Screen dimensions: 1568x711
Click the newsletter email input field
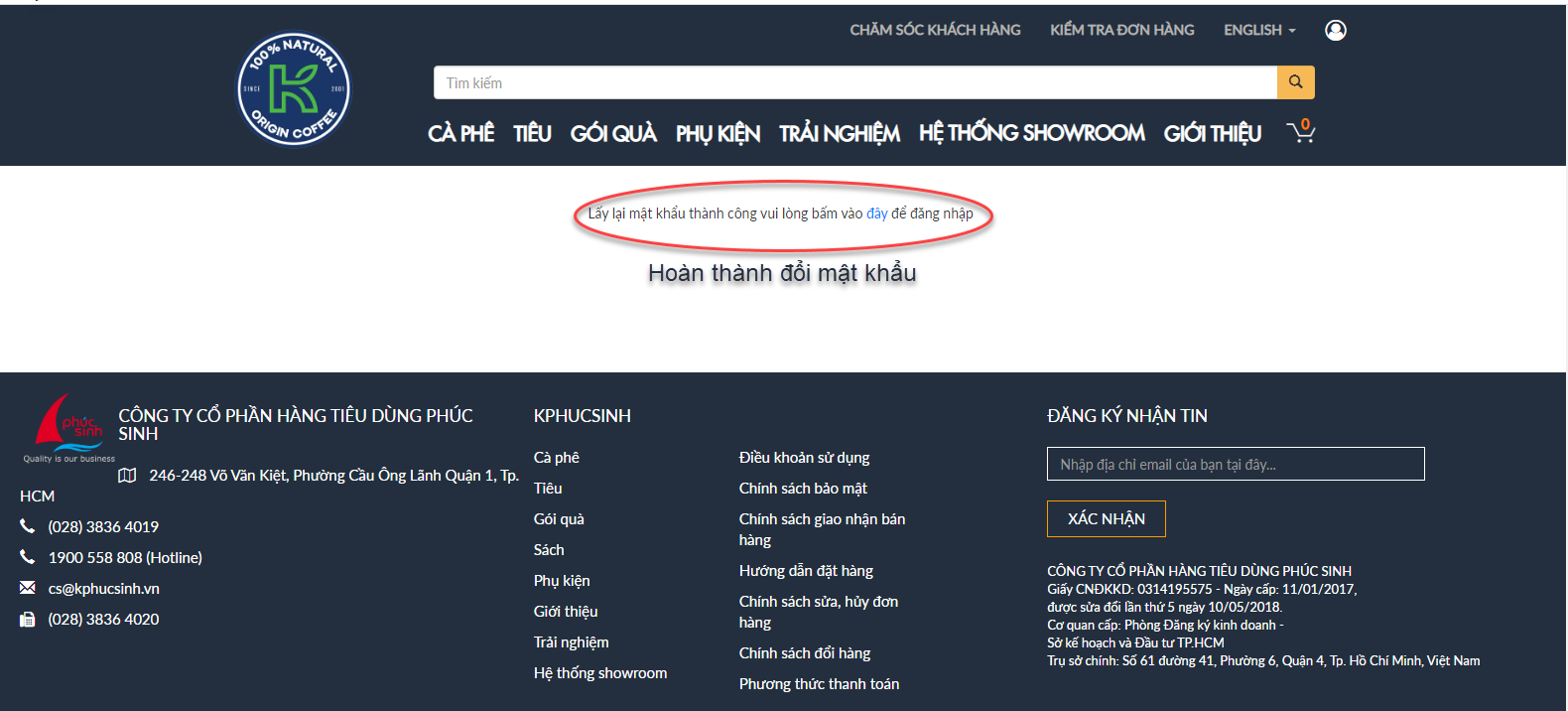coord(1236,464)
